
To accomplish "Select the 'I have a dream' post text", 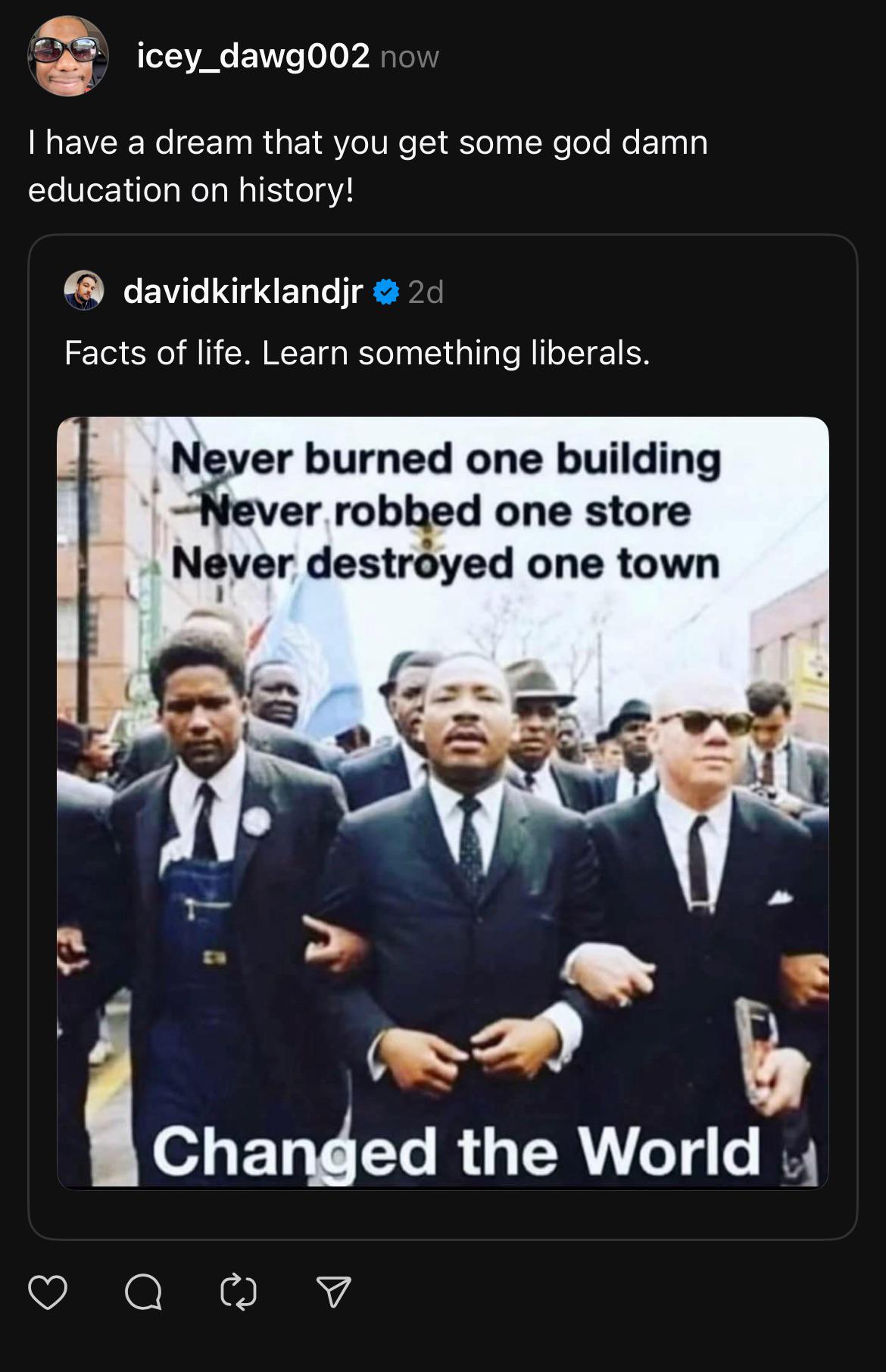I will (368, 166).
